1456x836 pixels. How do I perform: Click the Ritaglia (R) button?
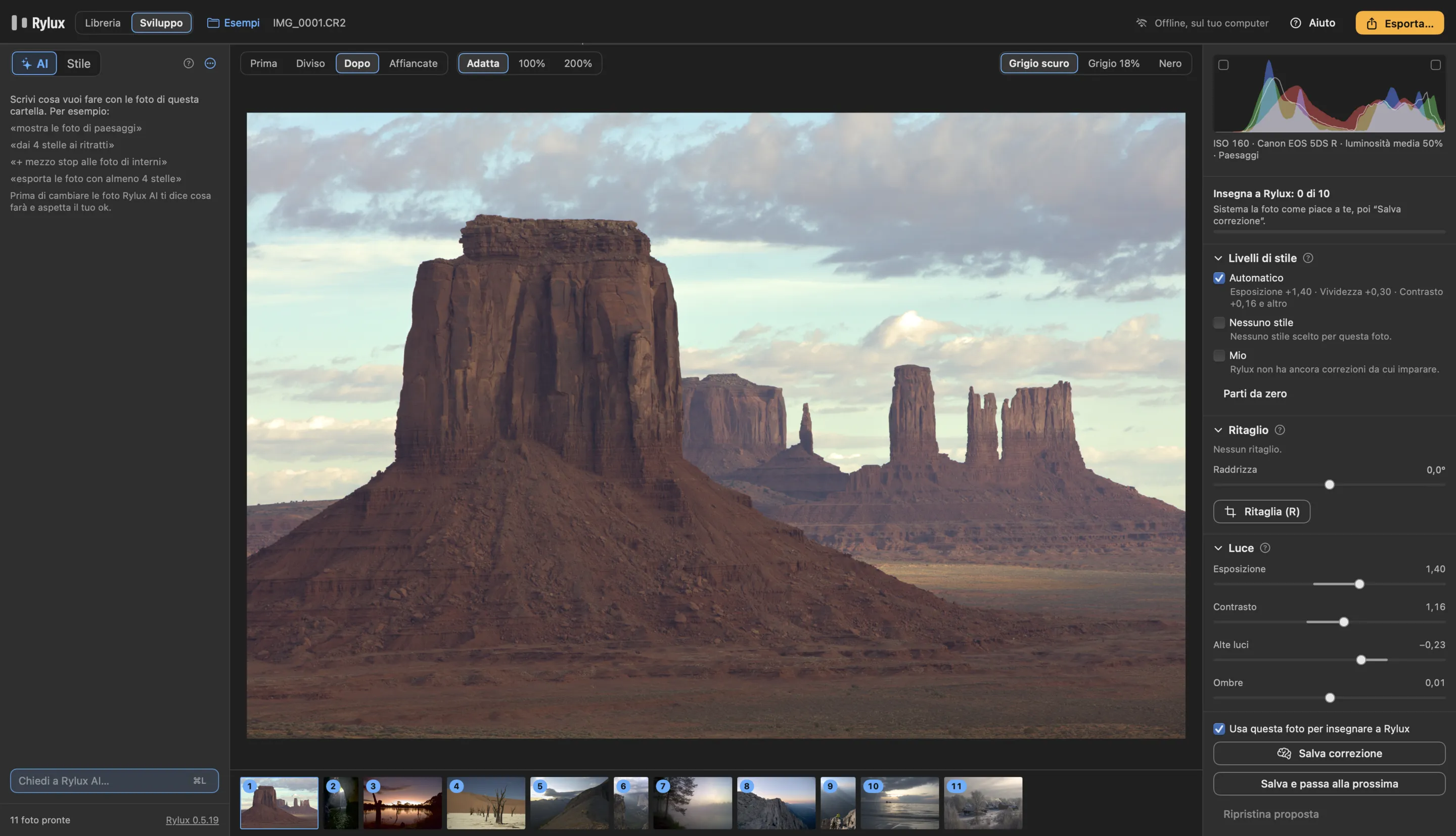[x=1261, y=512]
